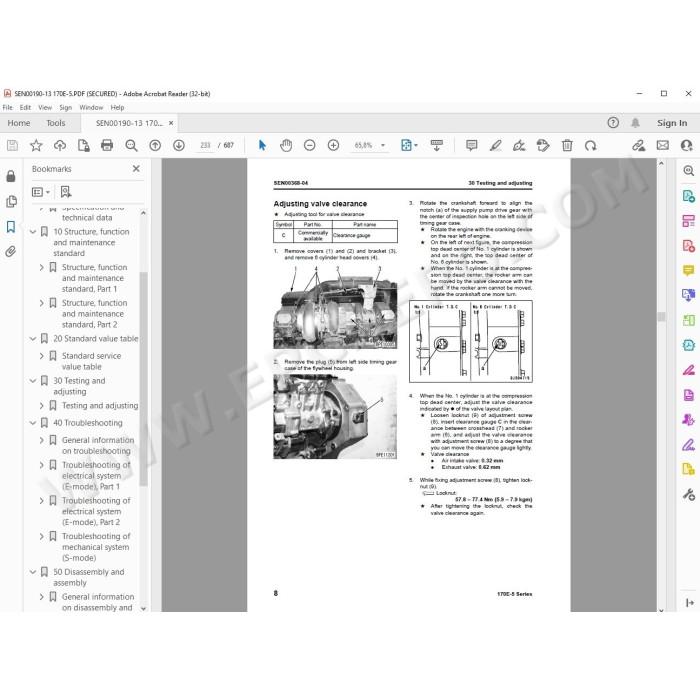Toggle the Bookmarks panel icon

pos(11,226)
